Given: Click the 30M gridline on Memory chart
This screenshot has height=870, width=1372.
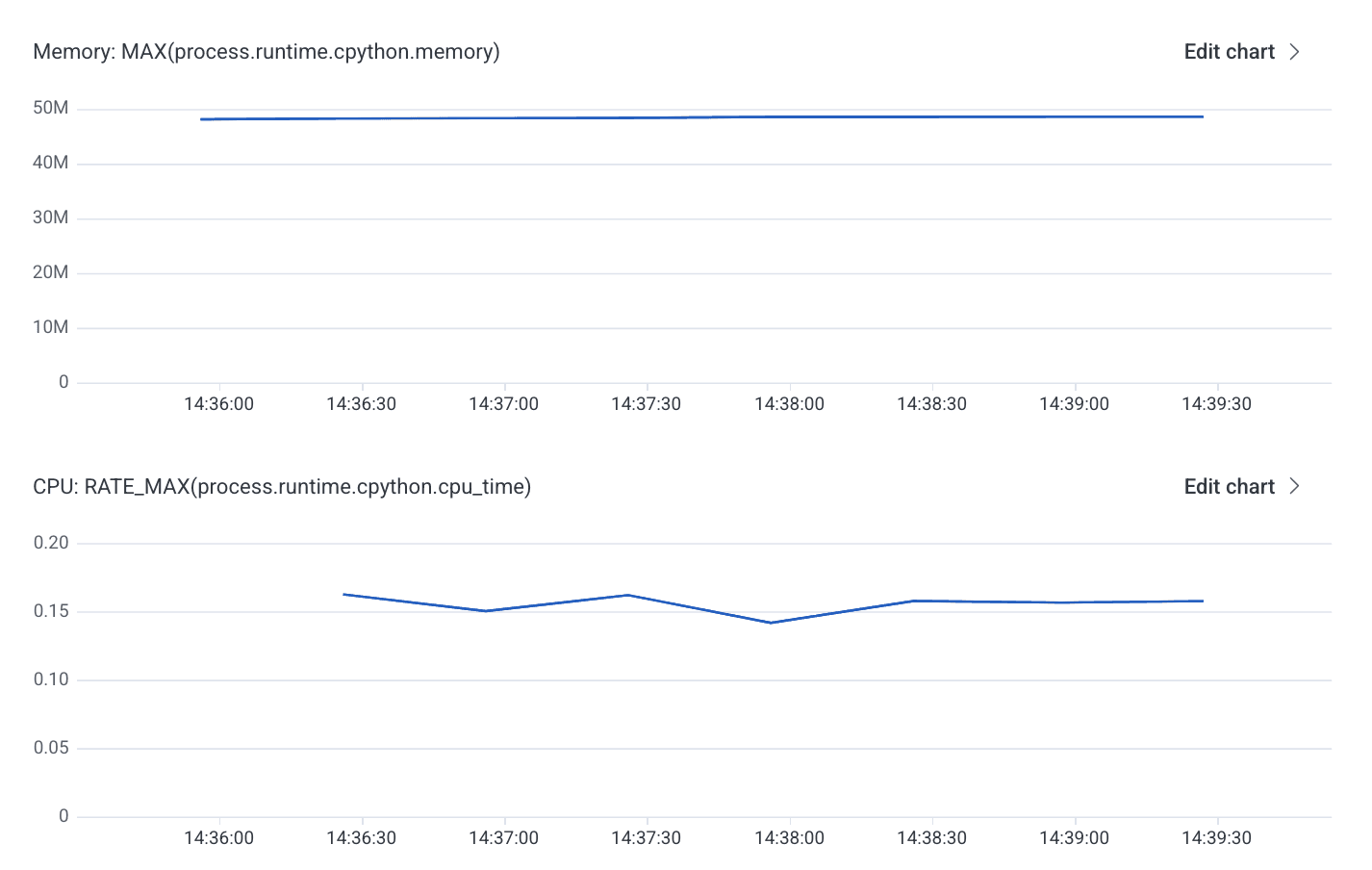Looking at the screenshot, I should [673, 217].
